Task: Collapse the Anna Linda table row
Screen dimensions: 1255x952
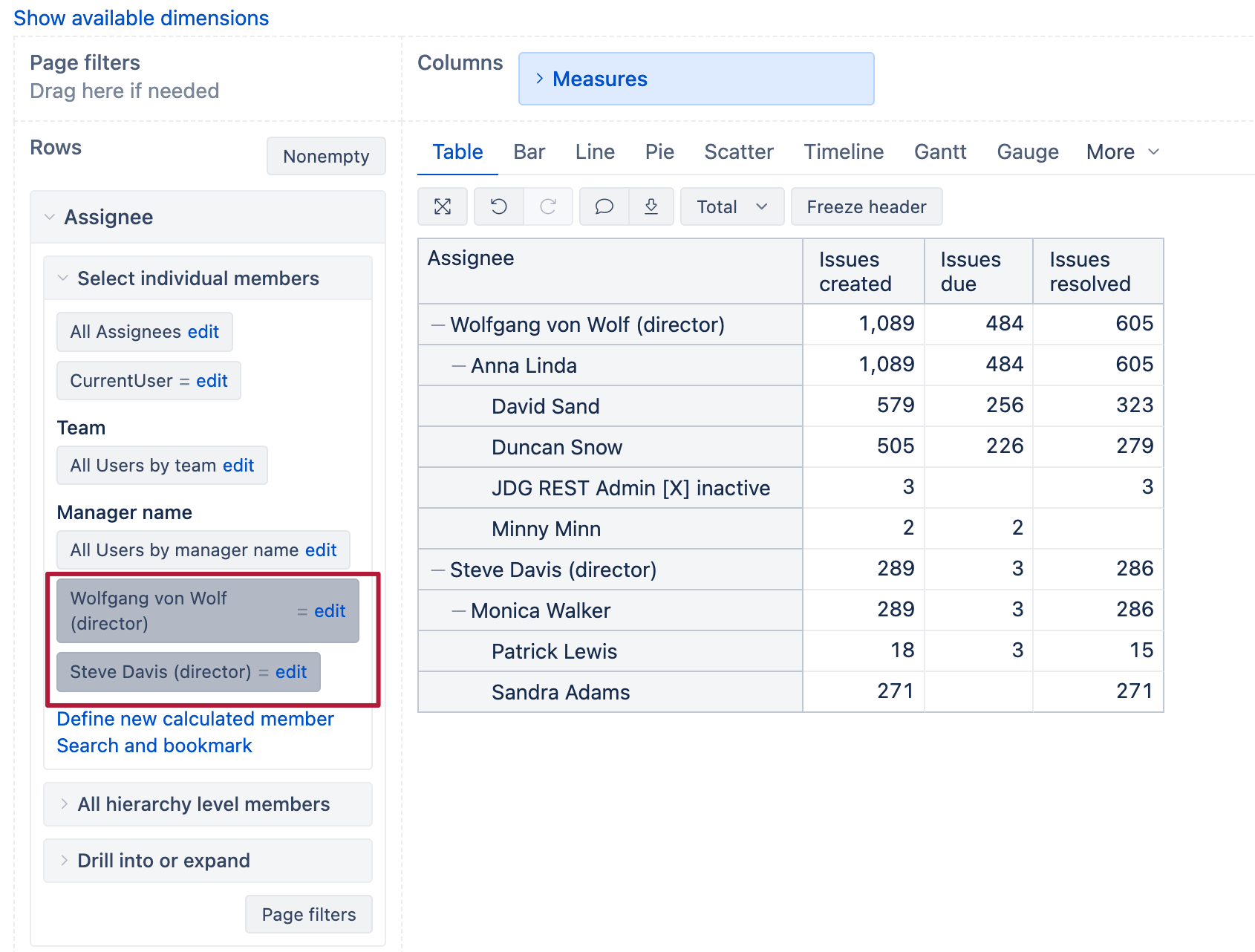Action: point(459,366)
